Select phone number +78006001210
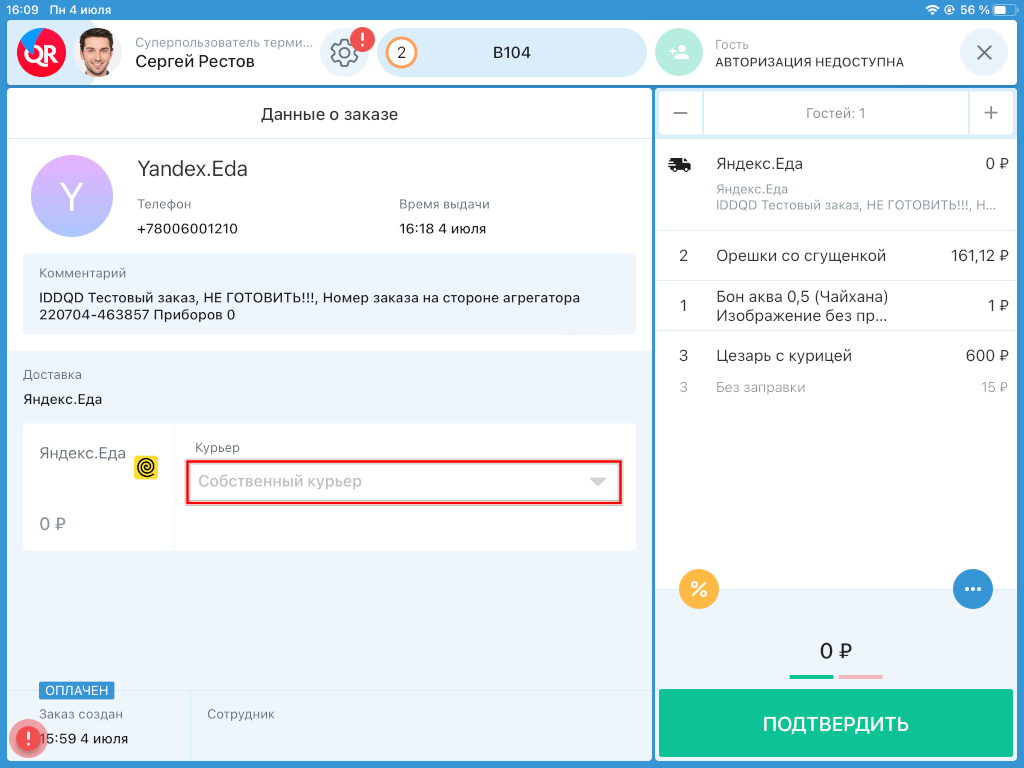Viewport: 1024px width, 768px height. tap(187, 229)
